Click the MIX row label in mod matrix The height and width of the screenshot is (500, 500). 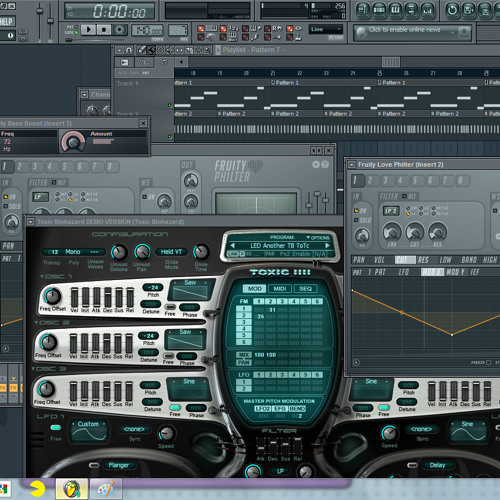pyautogui.click(x=244, y=355)
